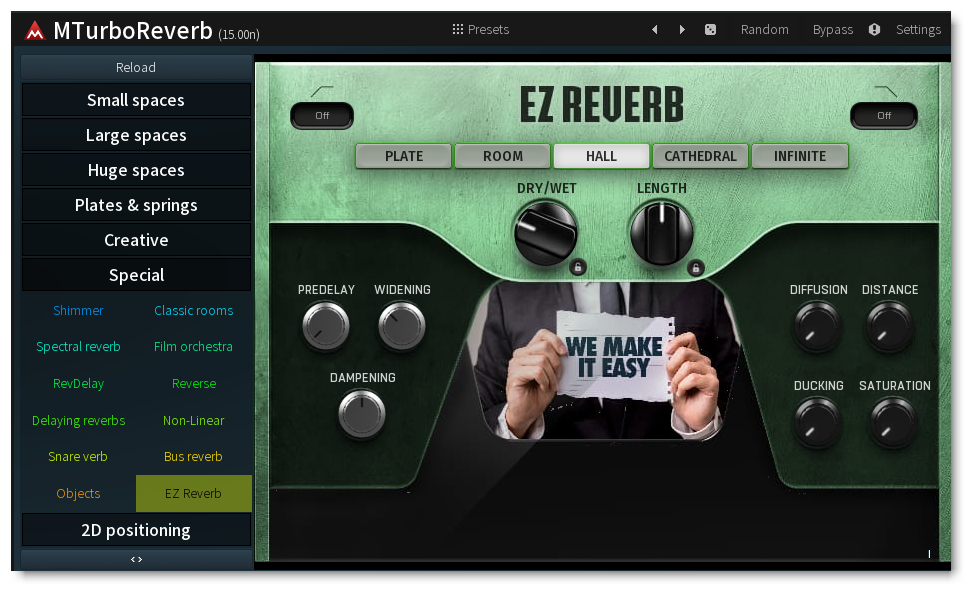Click the DIFFUSION knob
This screenshot has width=974, height=594.
(817, 326)
